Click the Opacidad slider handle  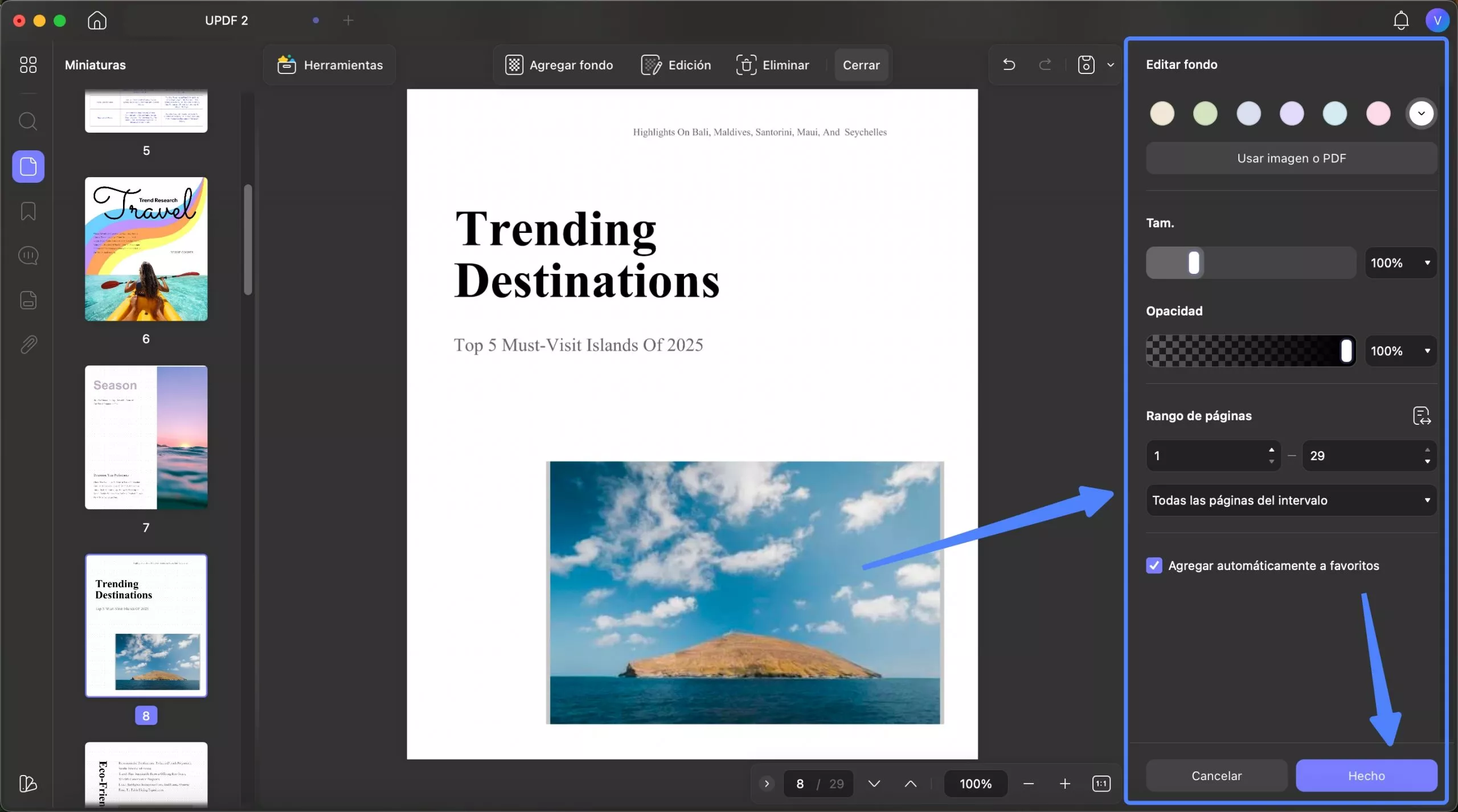1346,351
